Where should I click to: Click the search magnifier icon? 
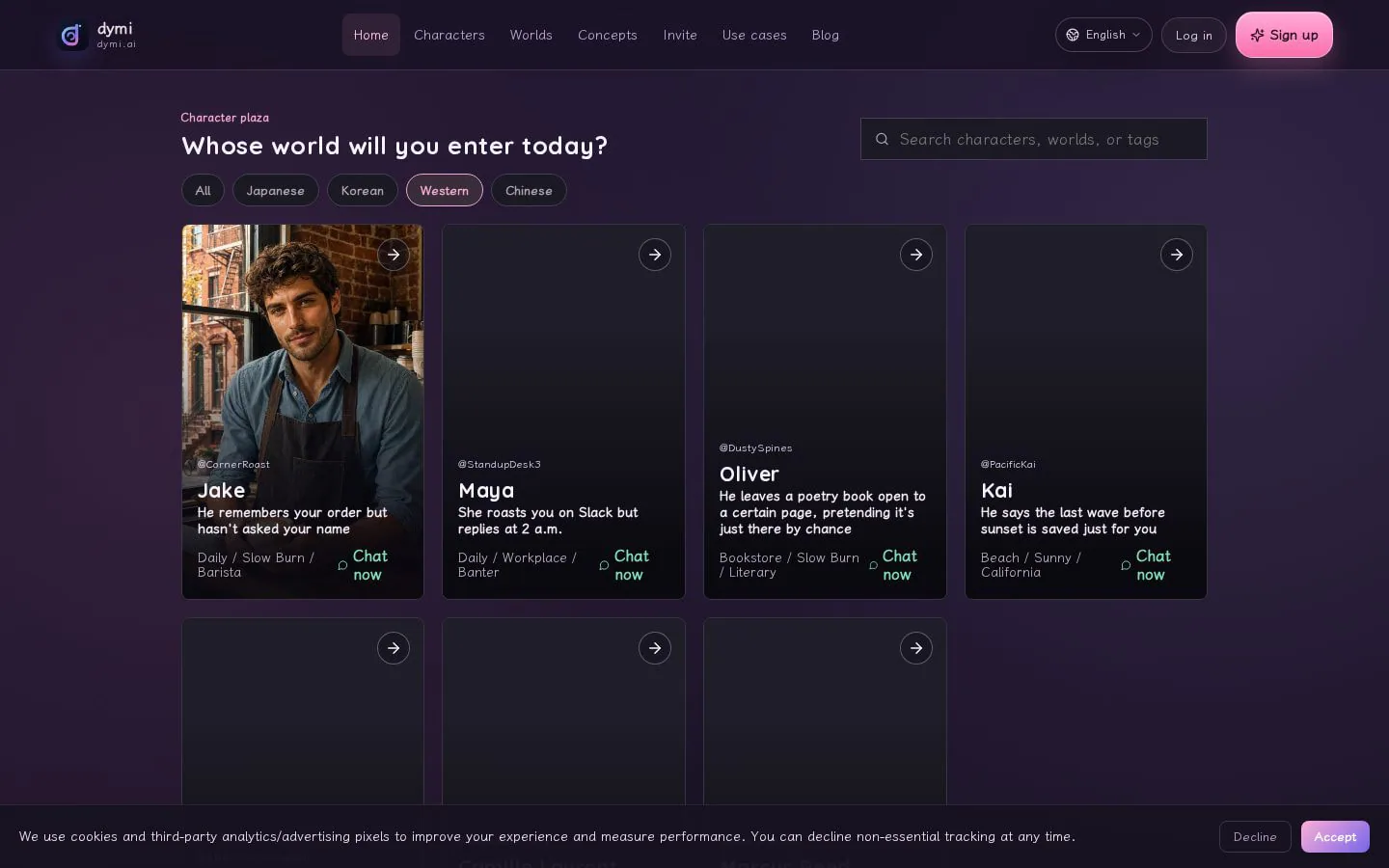click(882, 139)
